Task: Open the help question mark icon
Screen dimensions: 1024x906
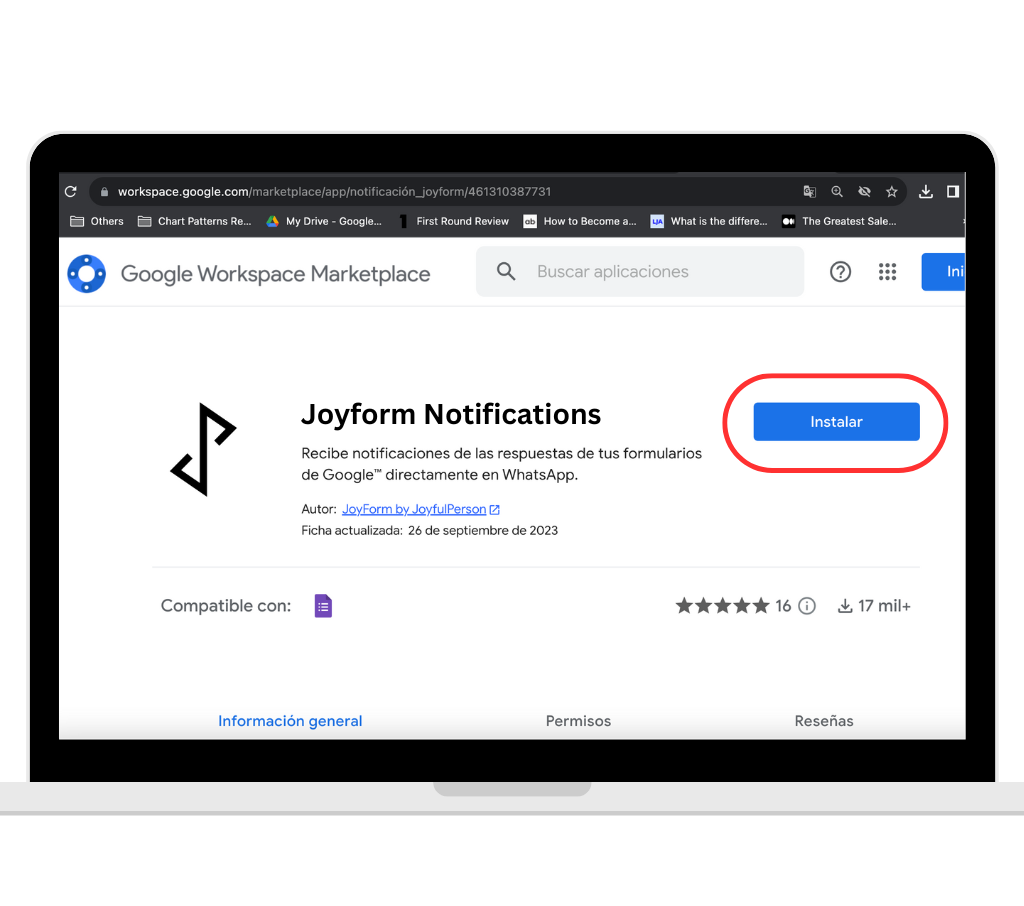Action: (x=840, y=271)
